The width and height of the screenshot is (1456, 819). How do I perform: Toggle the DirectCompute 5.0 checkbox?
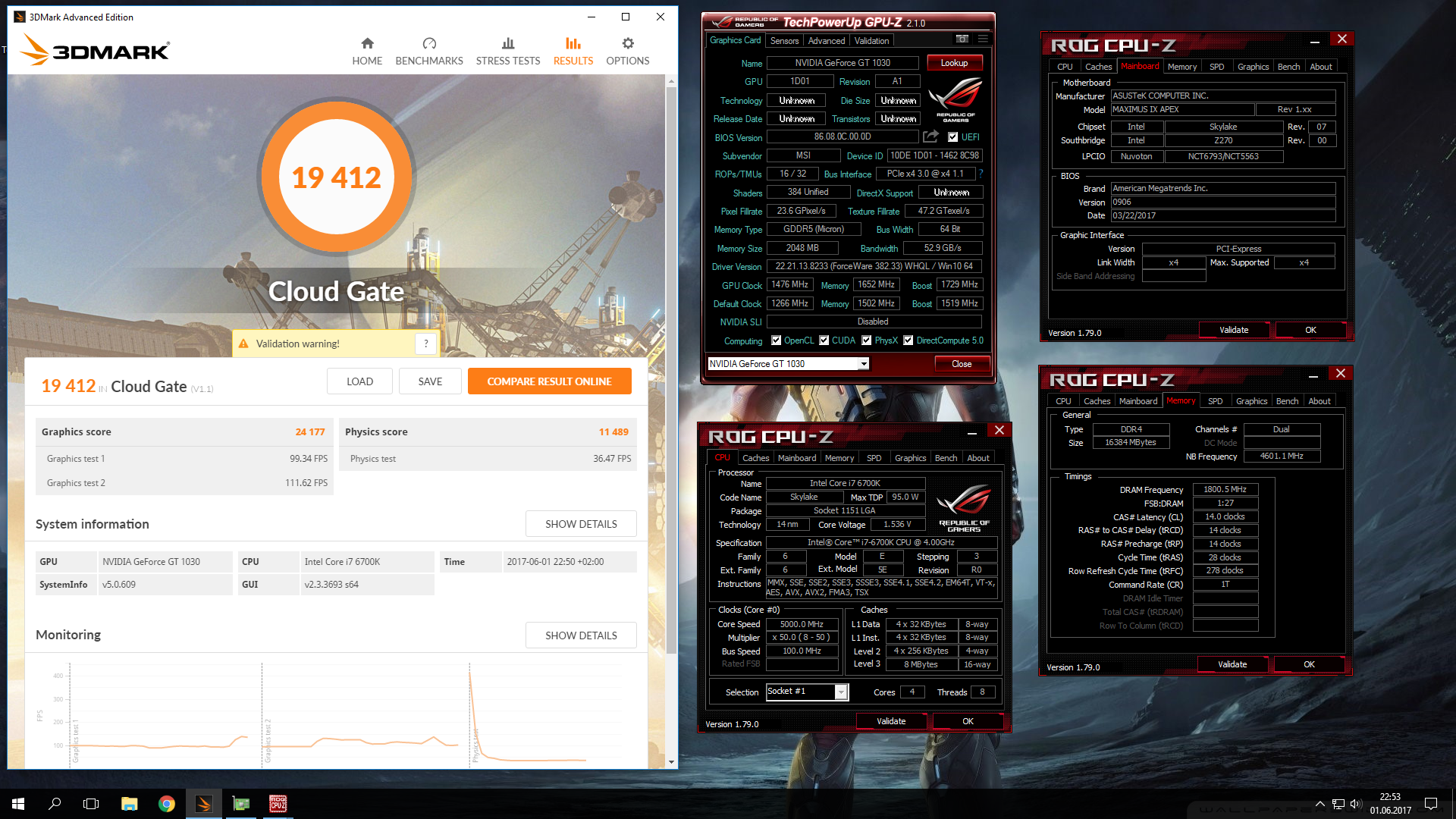coord(908,340)
